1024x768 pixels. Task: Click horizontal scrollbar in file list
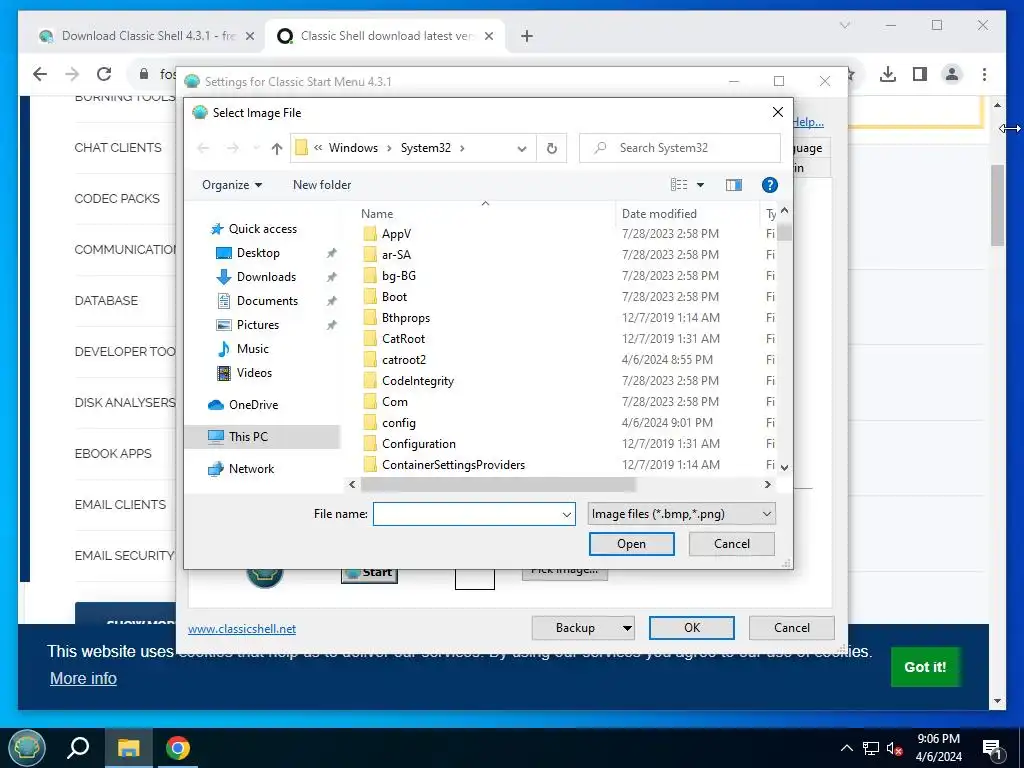click(x=498, y=485)
